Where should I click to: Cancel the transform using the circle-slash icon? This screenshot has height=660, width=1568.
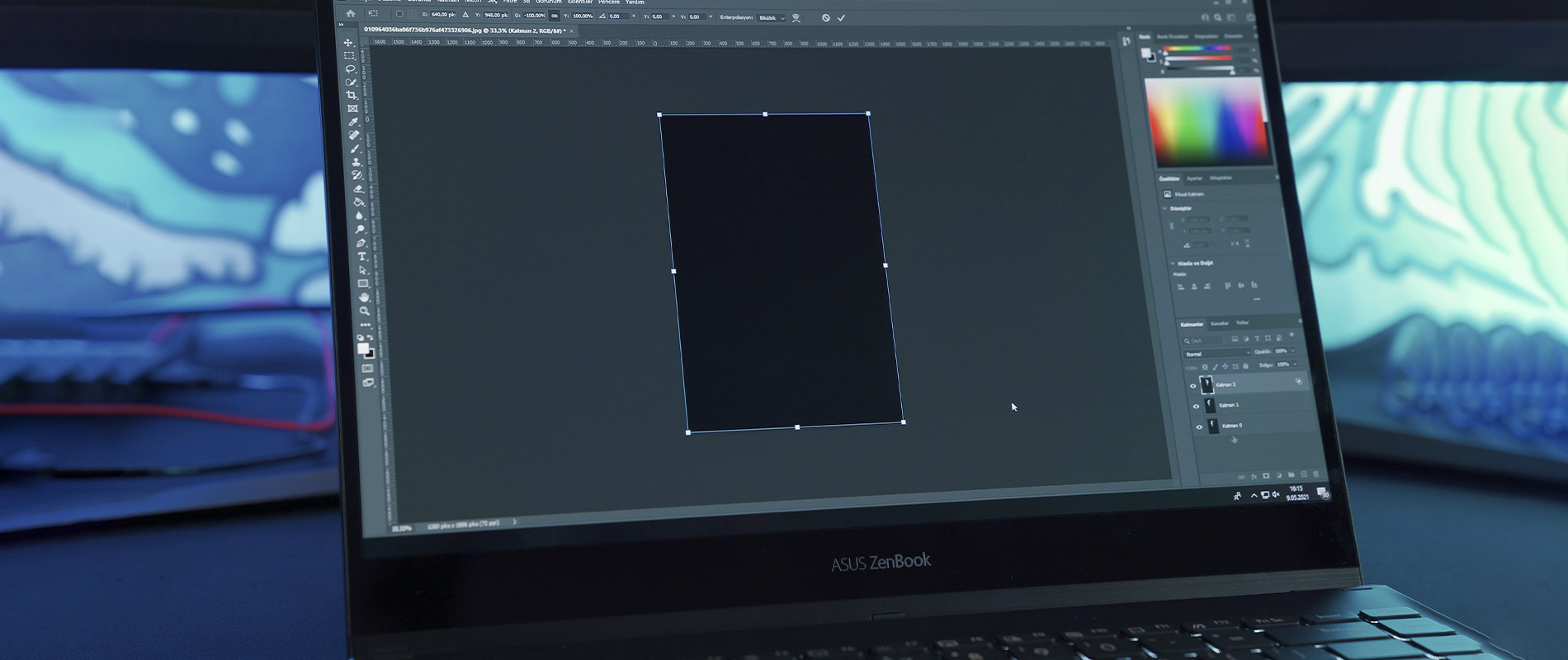825,18
